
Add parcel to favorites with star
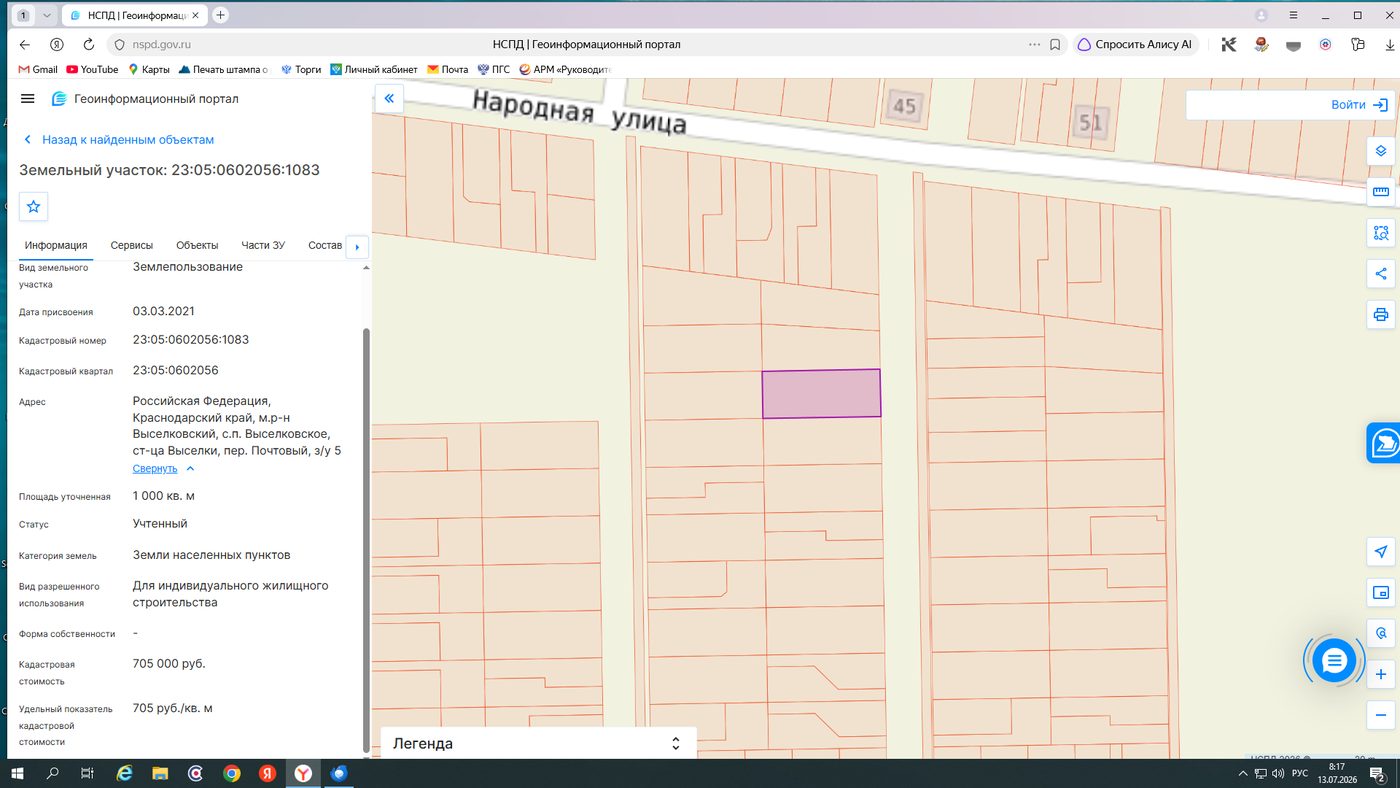34,206
